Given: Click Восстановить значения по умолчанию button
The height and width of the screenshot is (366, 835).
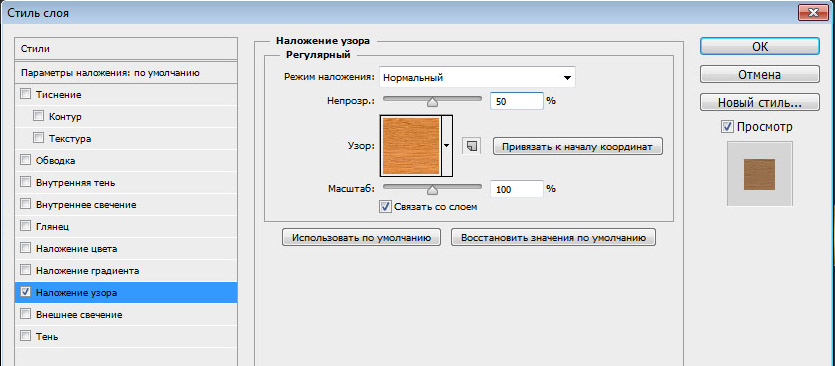Looking at the screenshot, I should pos(553,238).
